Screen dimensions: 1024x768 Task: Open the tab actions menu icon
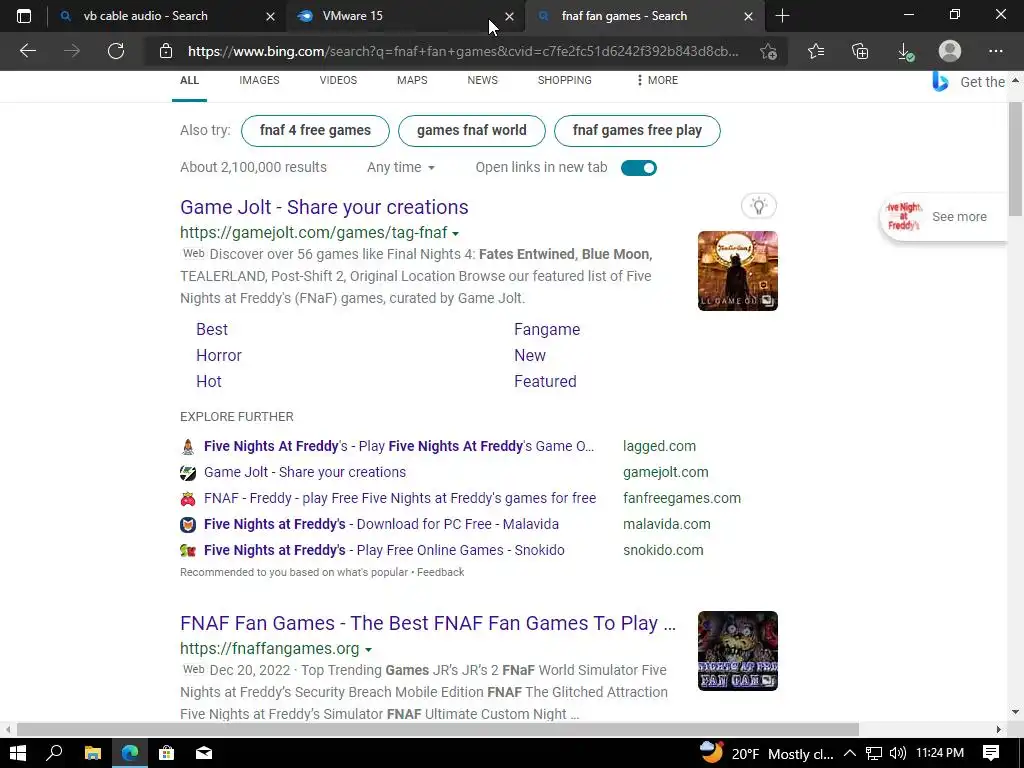24,16
